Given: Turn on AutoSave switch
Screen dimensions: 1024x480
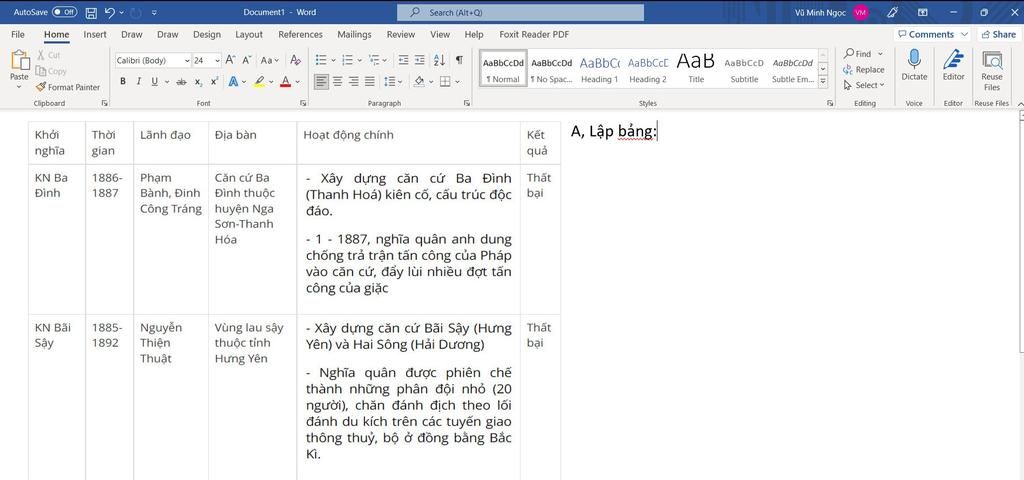Looking at the screenshot, I should 64,12.
